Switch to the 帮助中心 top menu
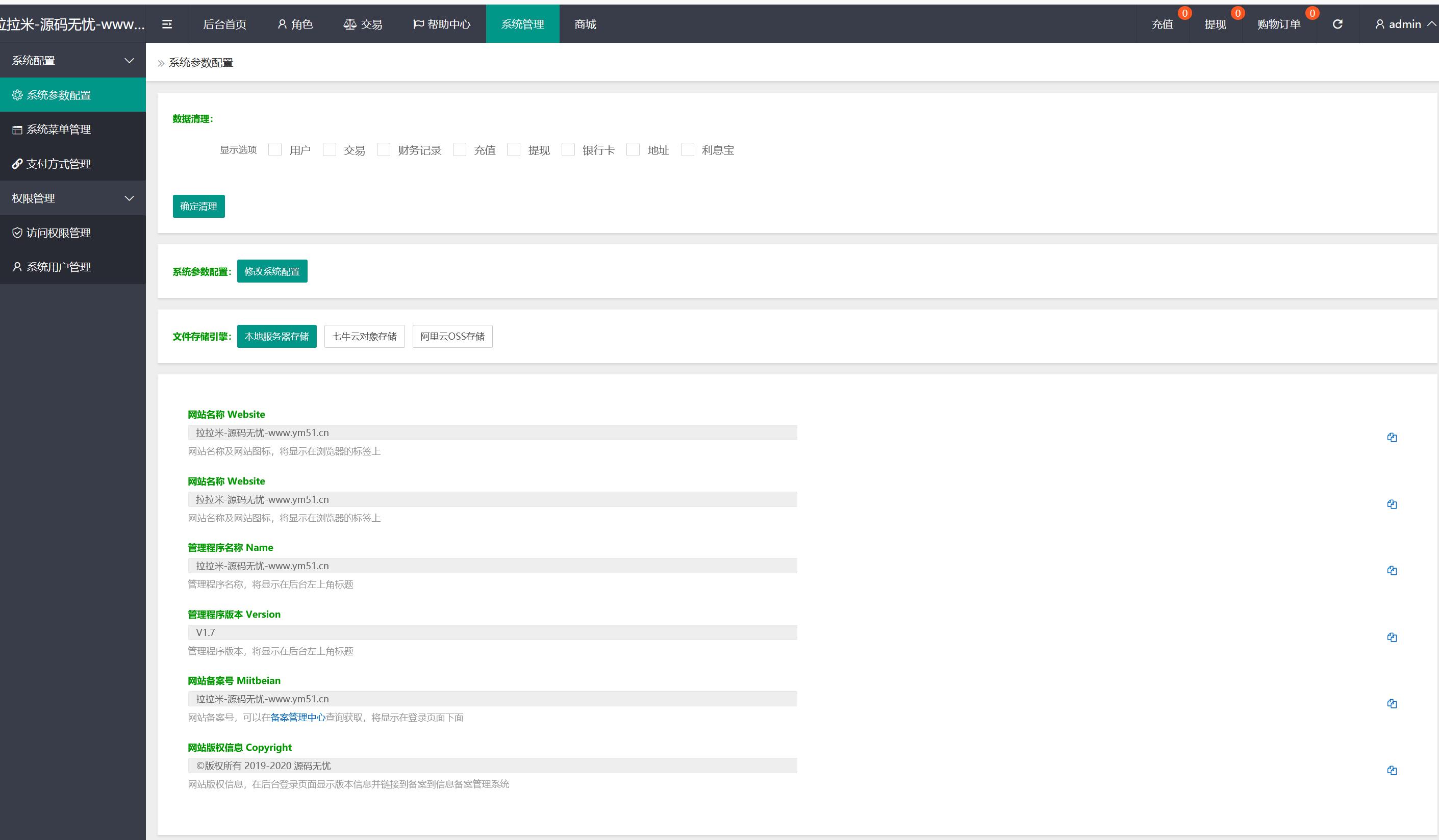Viewport: 1439px width, 840px height. point(441,24)
